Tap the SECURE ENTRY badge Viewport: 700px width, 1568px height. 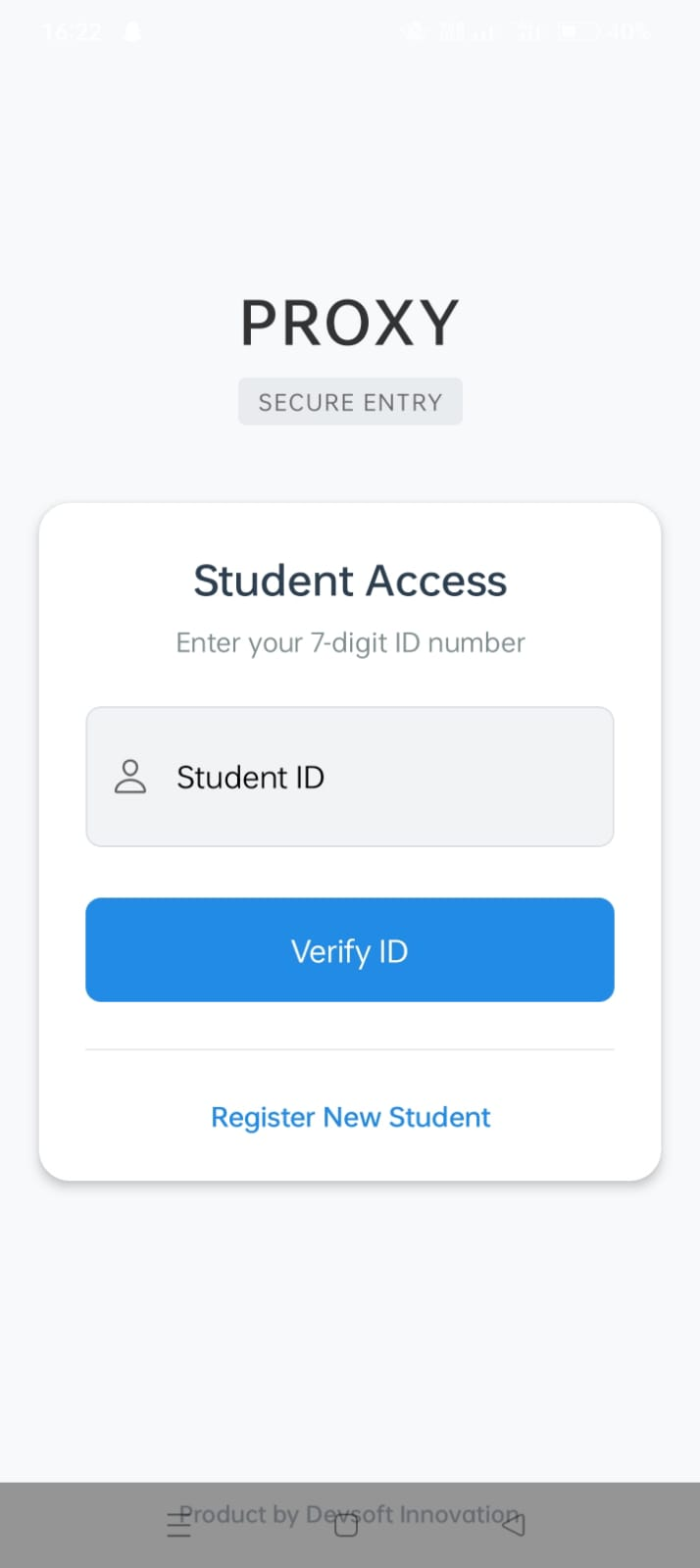coord(350,402)
